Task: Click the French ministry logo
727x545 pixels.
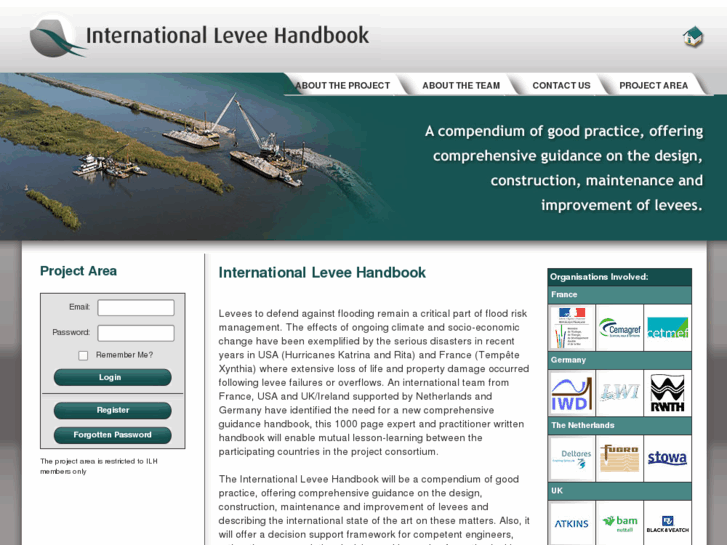Action: (x=571, y=328)
